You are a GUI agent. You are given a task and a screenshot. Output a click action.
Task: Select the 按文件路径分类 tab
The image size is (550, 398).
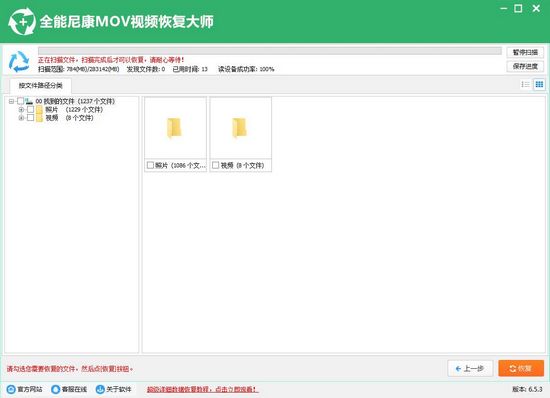(41, 86)
